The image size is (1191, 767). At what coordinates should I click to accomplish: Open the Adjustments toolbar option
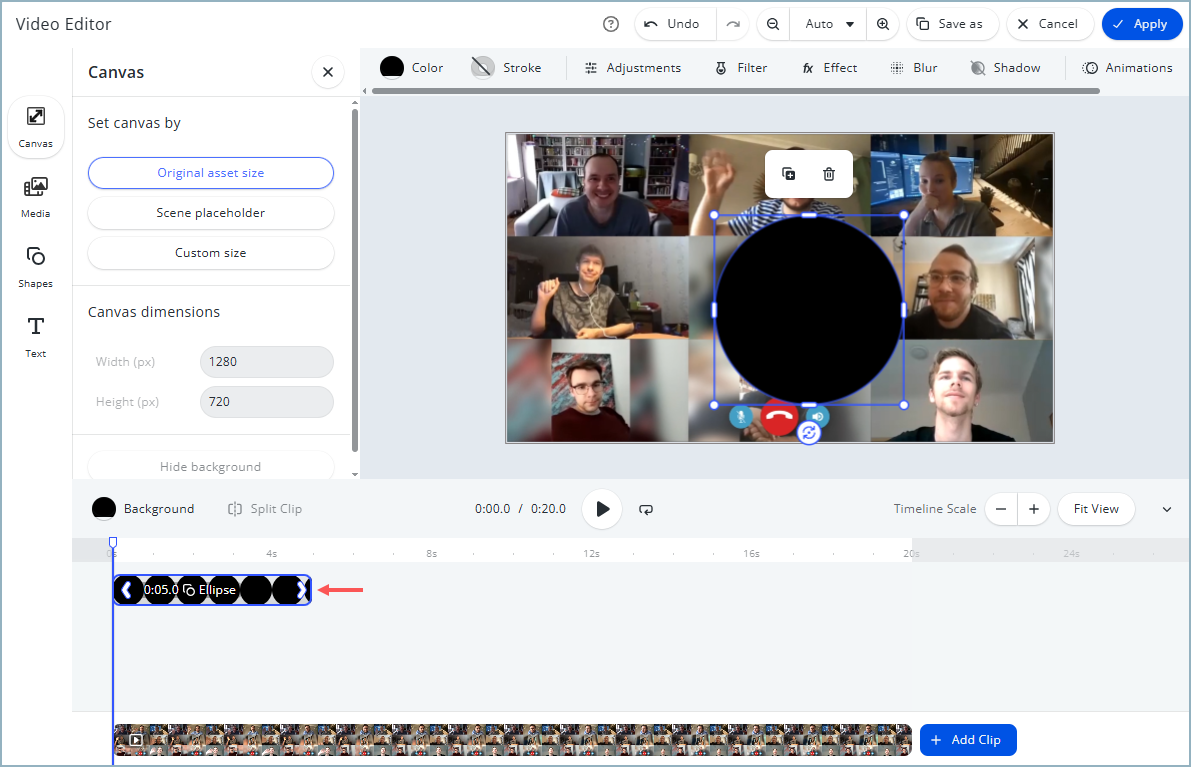(x=632, y=68)
